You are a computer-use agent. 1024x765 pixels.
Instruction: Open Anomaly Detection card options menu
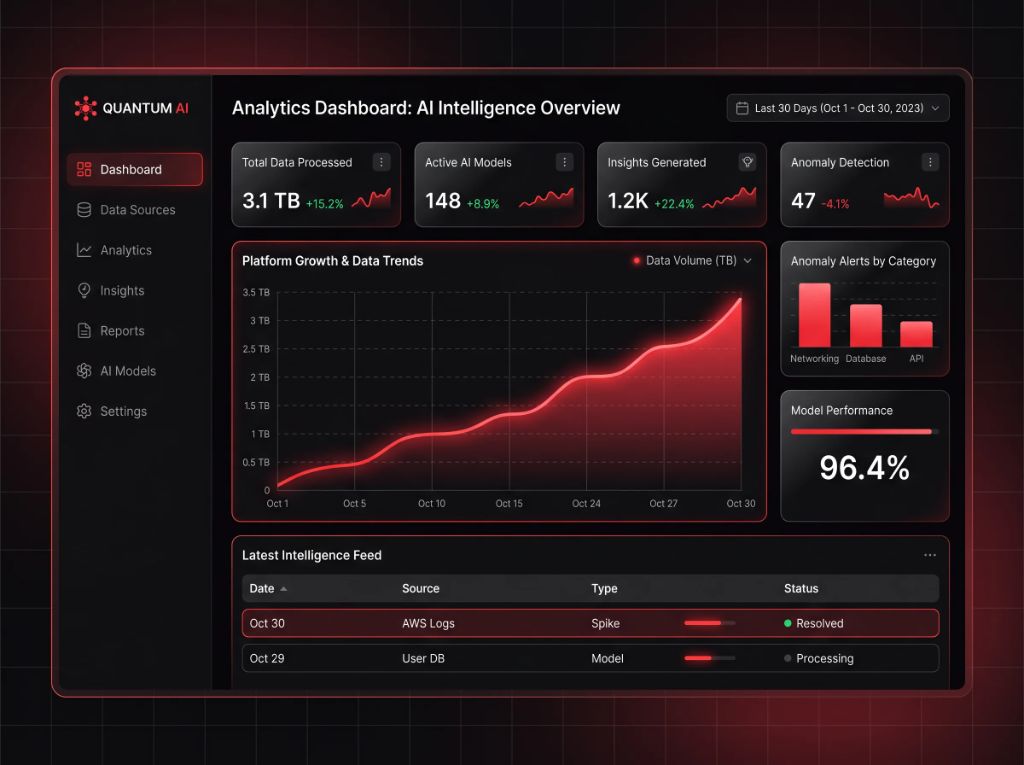click(x=930, y=162)
